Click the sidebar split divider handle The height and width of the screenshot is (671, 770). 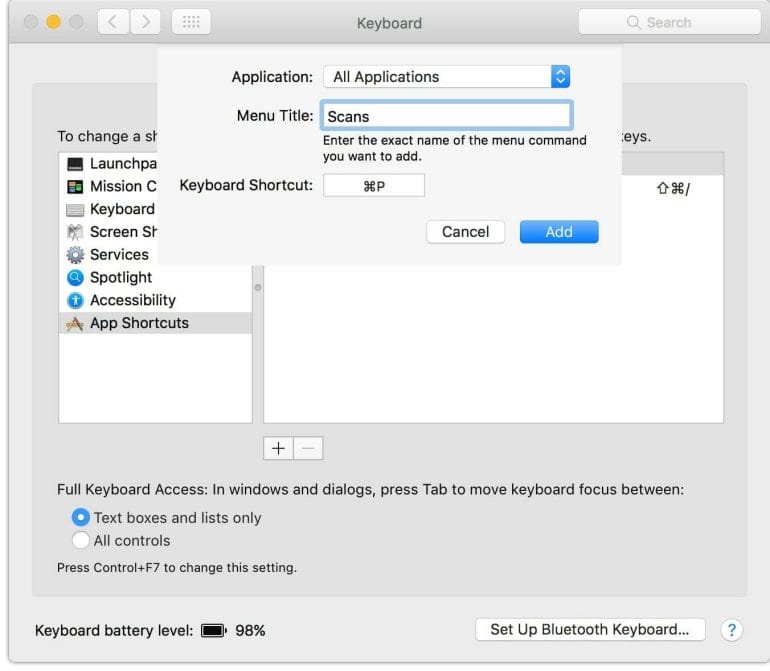(258, 287)
